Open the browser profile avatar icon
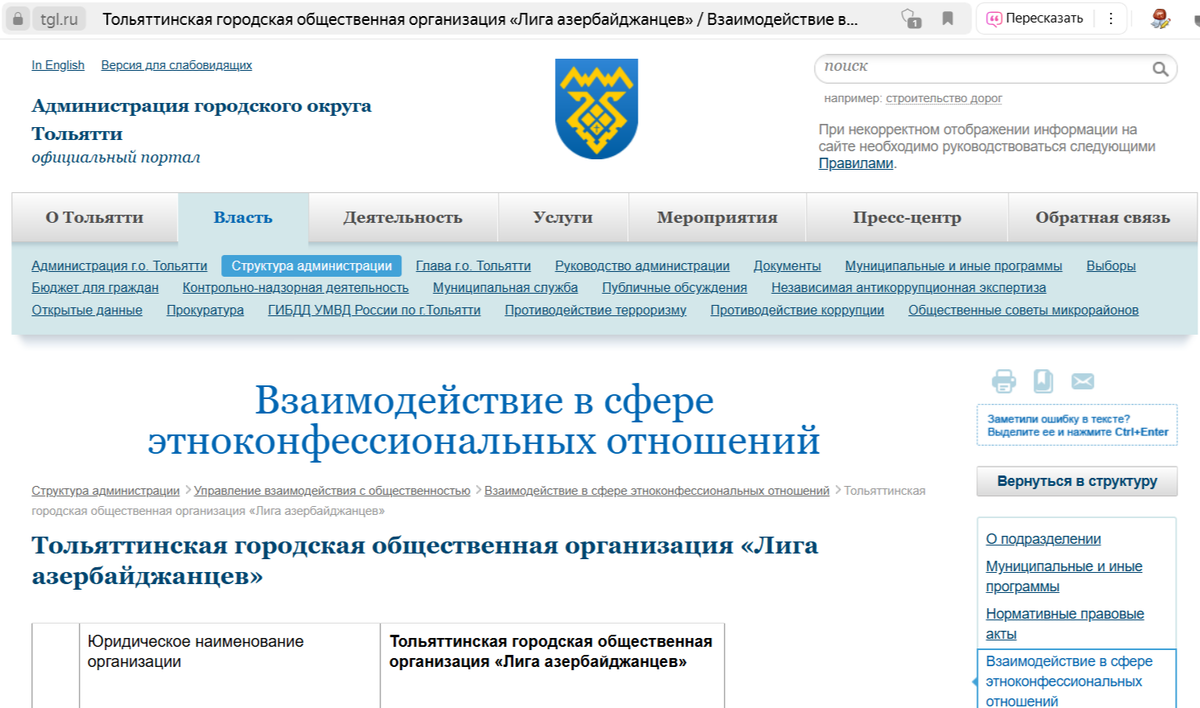This screenshot has width=1200, height=708. pyautogui.click(x=1162, y=18)
